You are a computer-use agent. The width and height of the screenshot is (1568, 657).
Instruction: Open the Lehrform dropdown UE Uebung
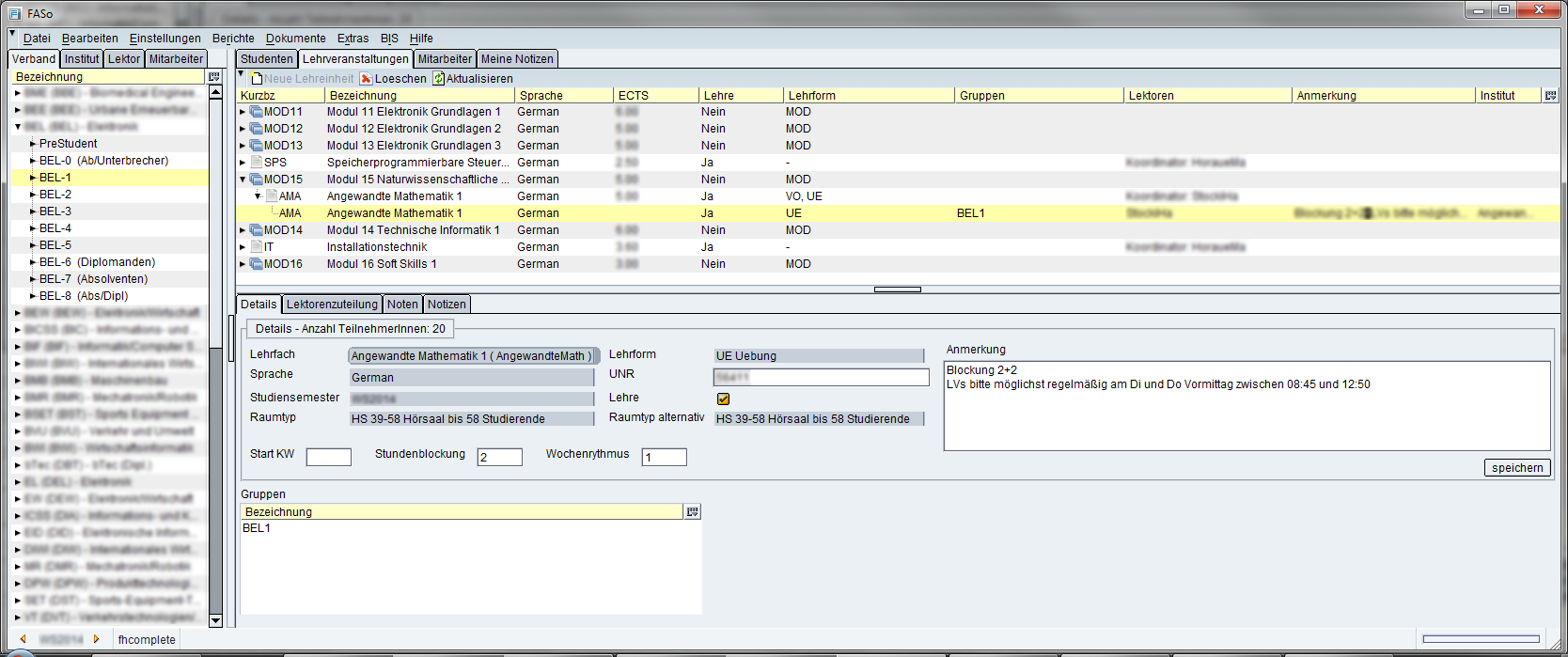click(818, 356)
